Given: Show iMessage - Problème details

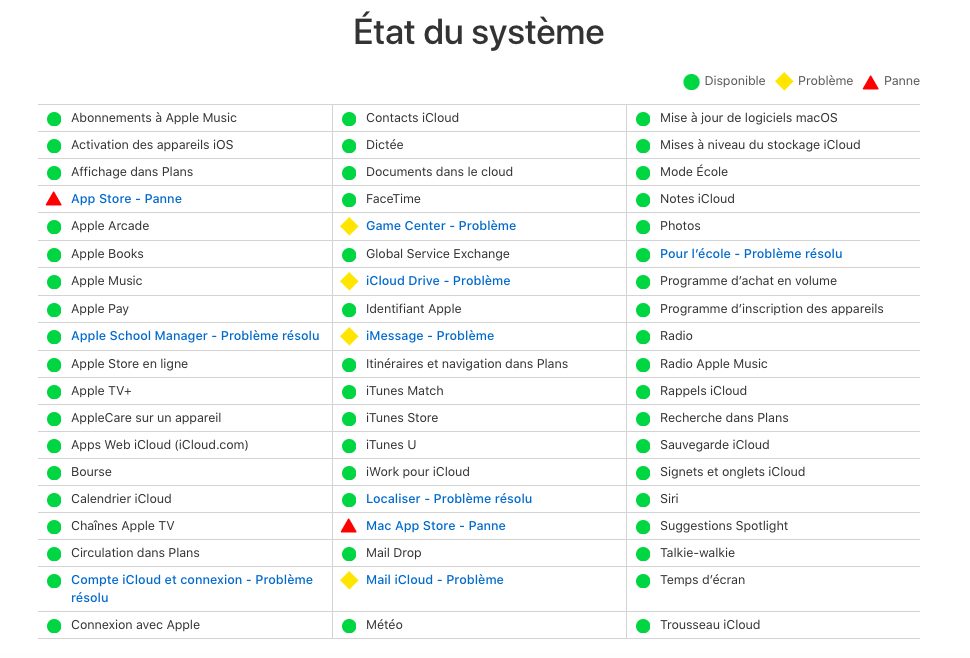Looking at the screenshot, I should [430, 336].
